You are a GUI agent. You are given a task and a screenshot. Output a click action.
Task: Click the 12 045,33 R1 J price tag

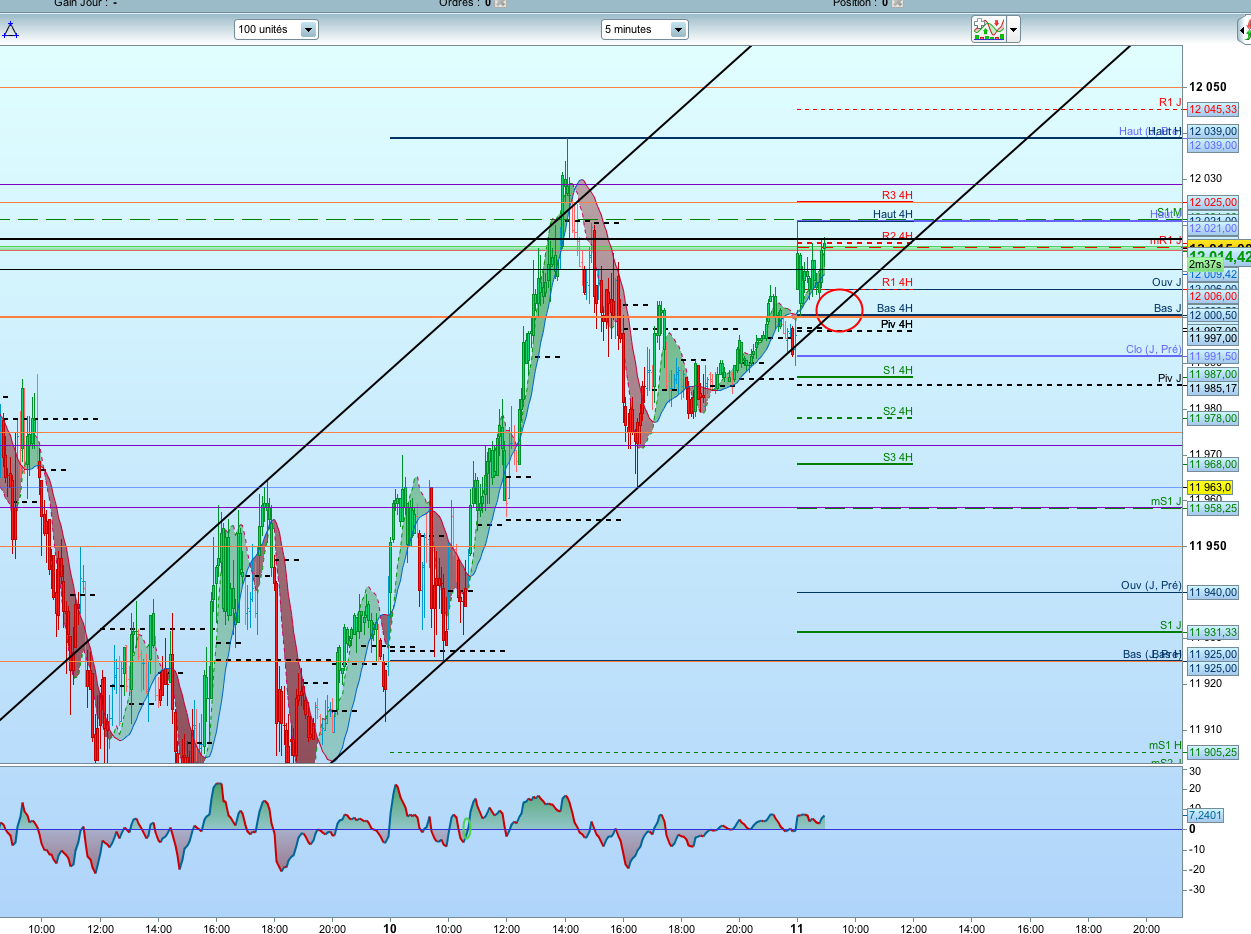click(1212, 109)
